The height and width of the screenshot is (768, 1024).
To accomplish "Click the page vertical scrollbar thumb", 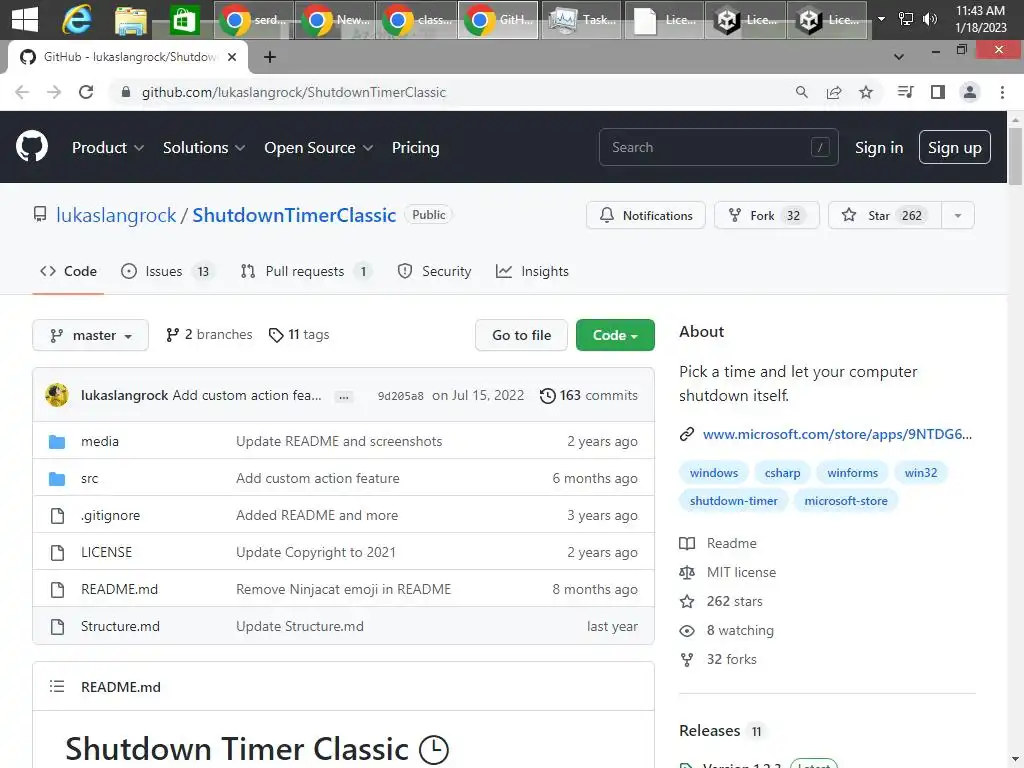I will (1015, 155).
